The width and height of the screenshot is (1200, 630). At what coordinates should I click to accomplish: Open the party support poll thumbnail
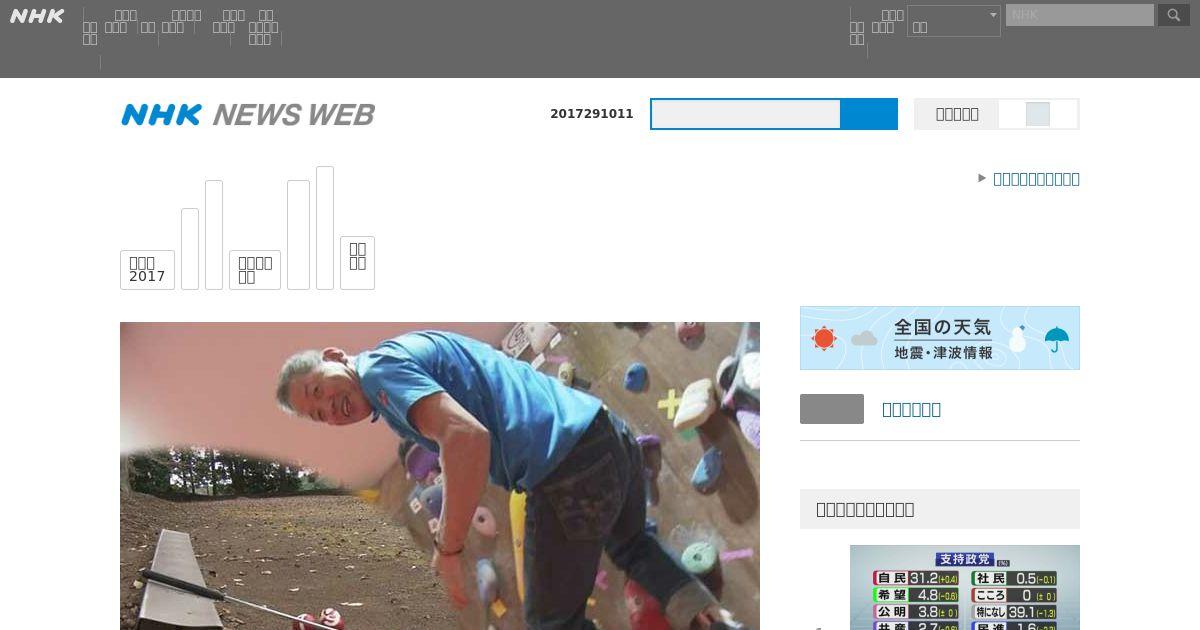[x=965, y=587]
